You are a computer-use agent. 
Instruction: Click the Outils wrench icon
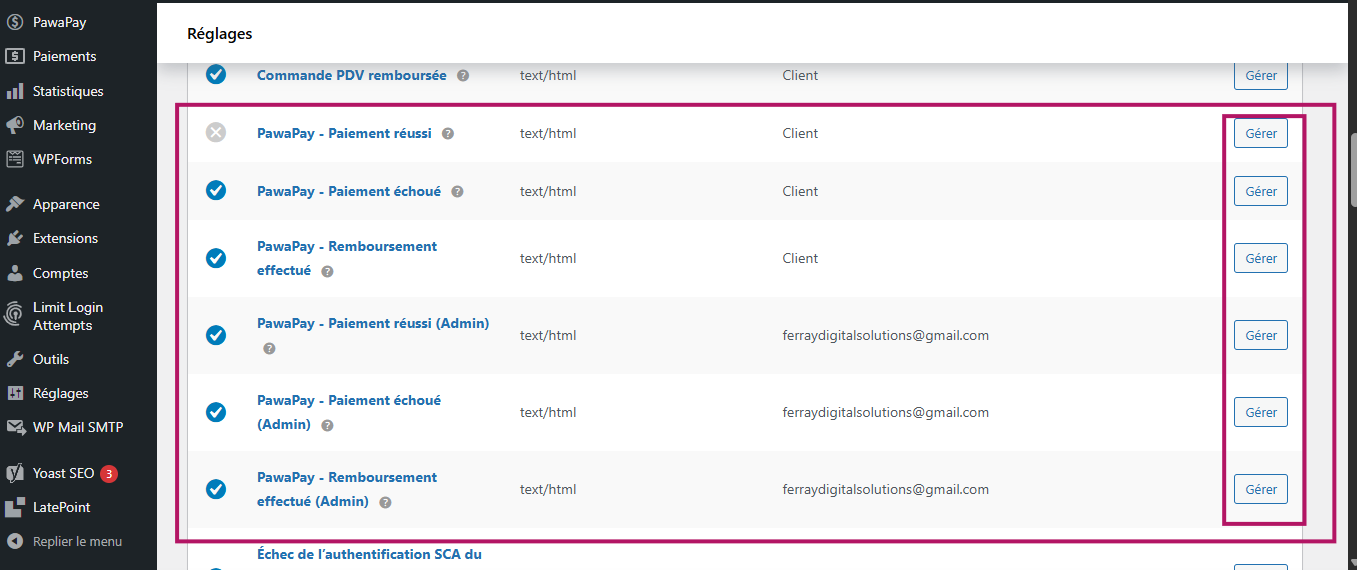coord(15,359)
